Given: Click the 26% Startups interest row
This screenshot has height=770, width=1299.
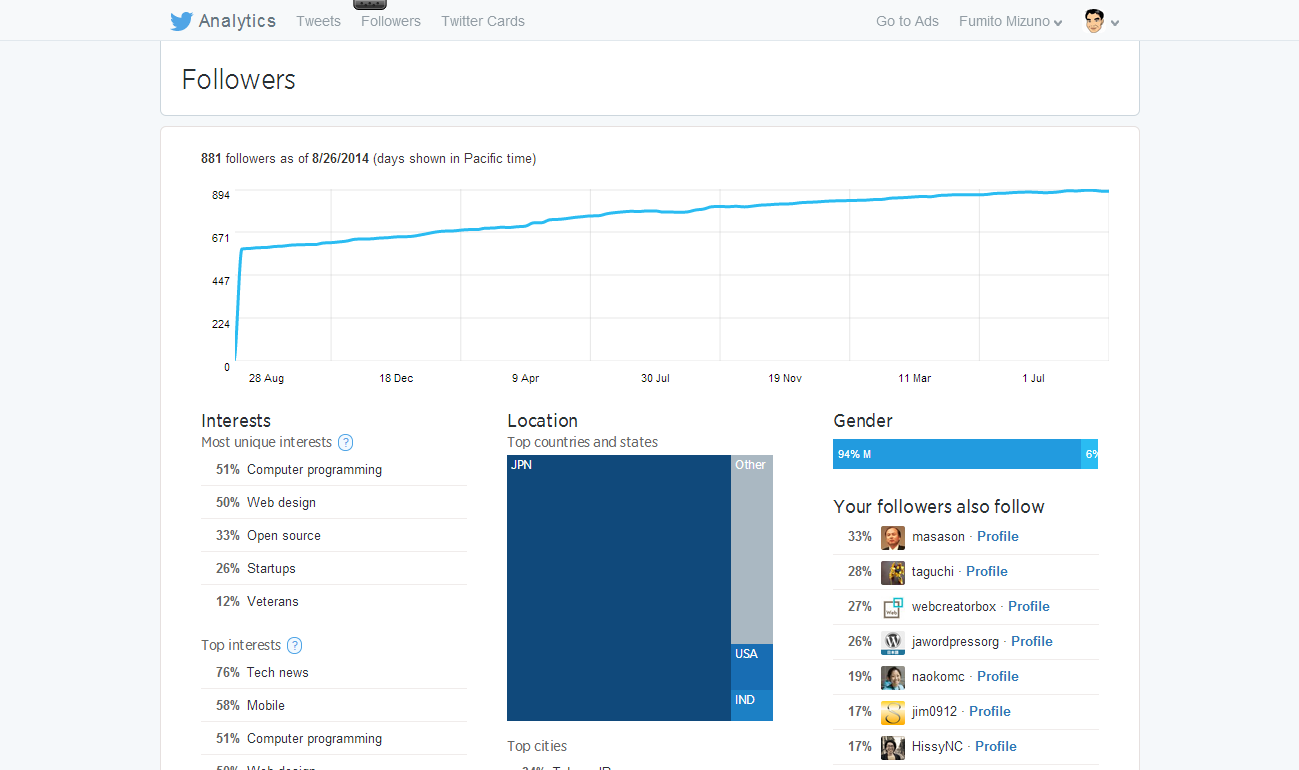Looking at the screenshot, I should (334, 569).
